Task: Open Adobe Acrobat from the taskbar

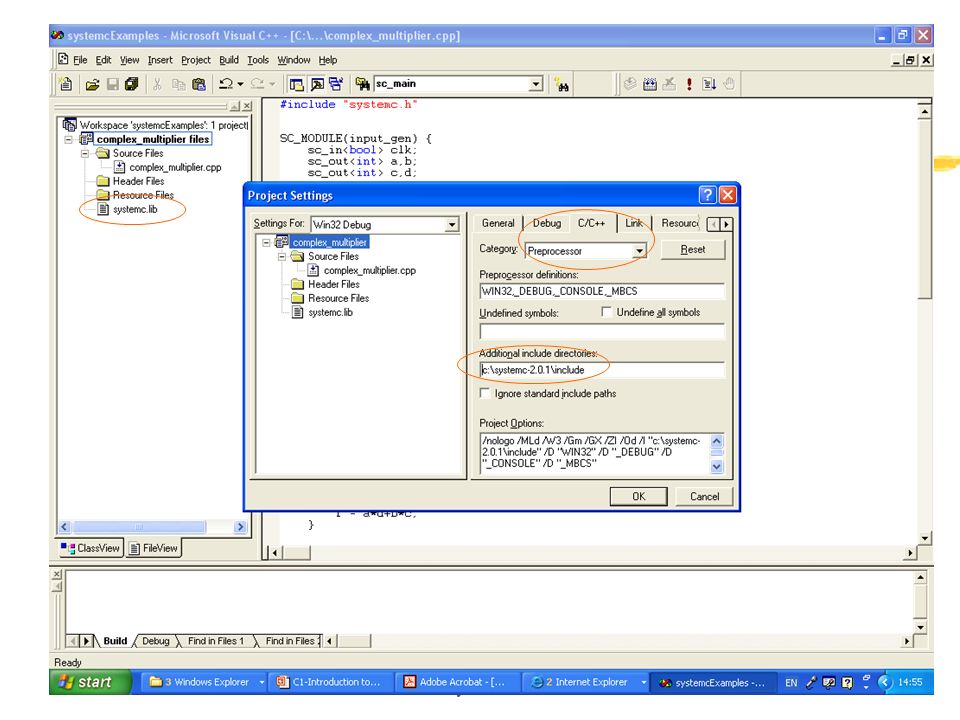Action: pyautogui.click(x=456, y=682)
